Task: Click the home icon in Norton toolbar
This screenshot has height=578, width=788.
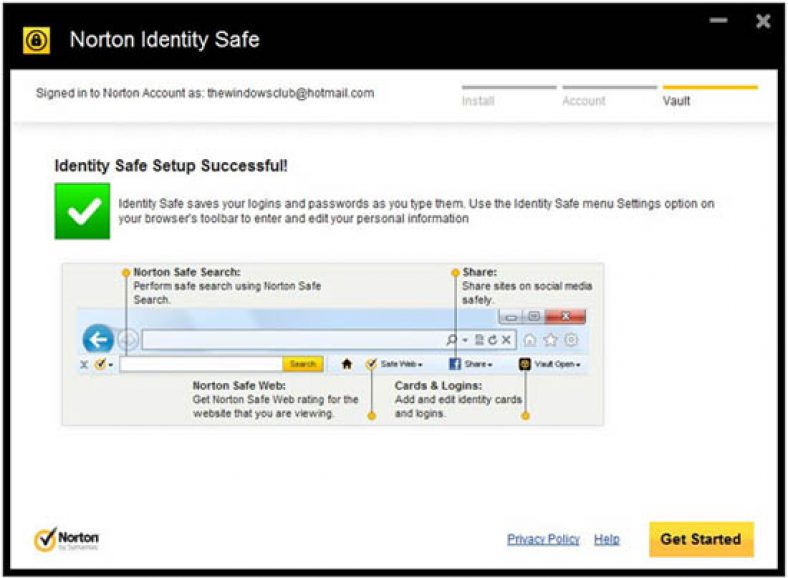Action: click(x=347, y=364)
